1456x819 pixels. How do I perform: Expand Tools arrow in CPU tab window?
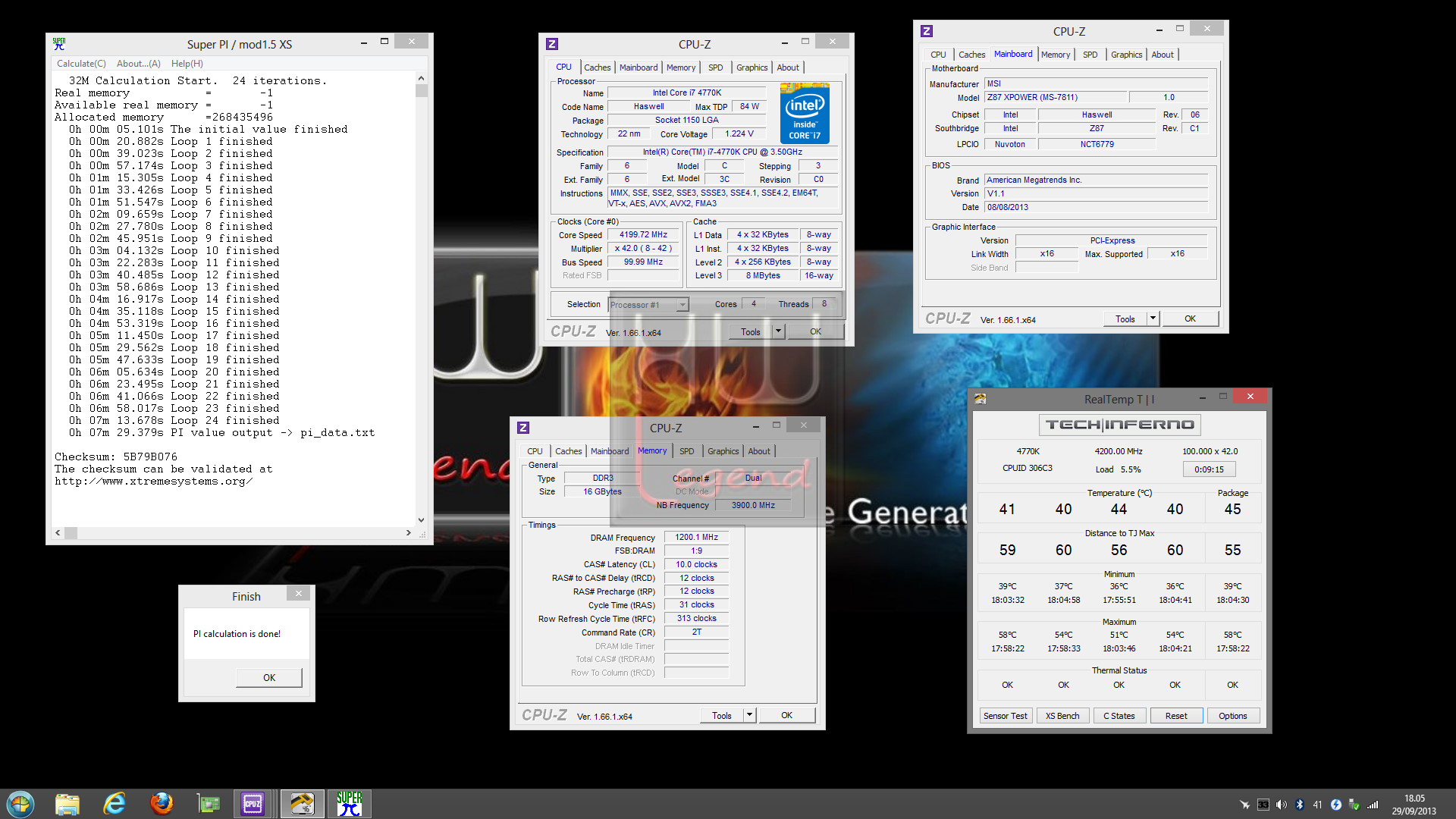pyautogui.click(x=777, y=331)
